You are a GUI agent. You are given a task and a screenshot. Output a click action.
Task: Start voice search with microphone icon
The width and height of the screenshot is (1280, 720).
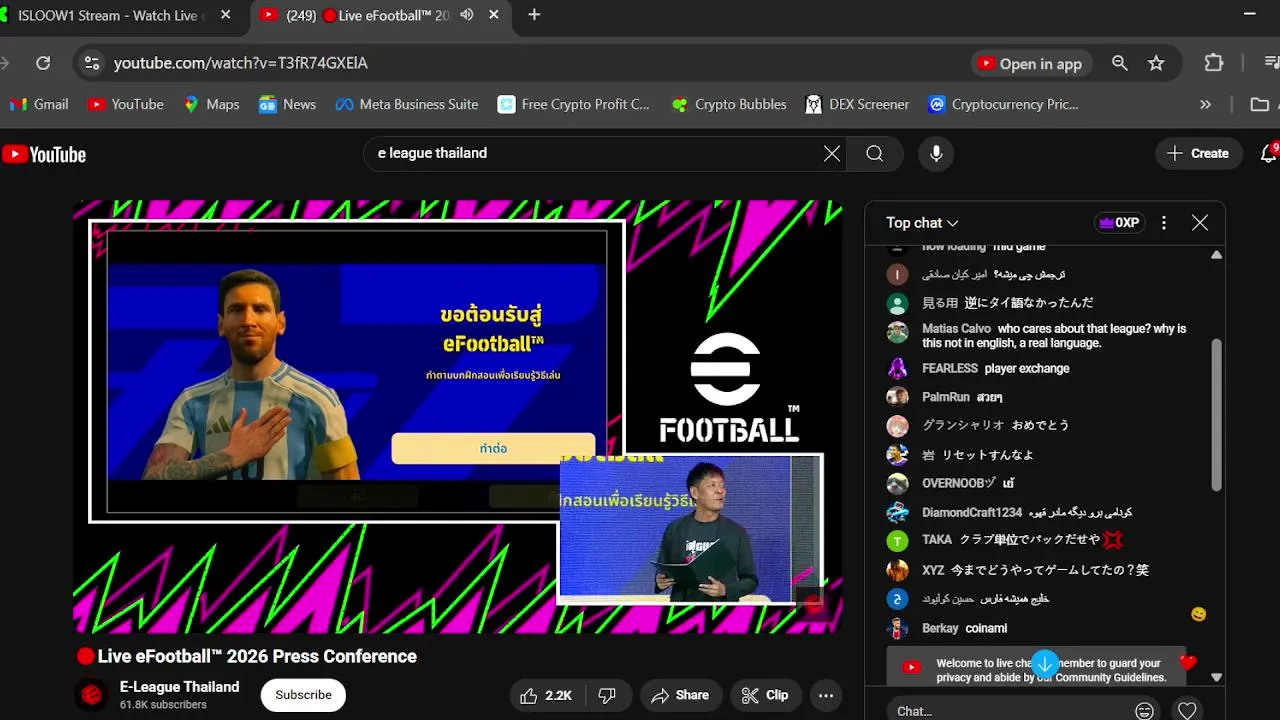936,153
